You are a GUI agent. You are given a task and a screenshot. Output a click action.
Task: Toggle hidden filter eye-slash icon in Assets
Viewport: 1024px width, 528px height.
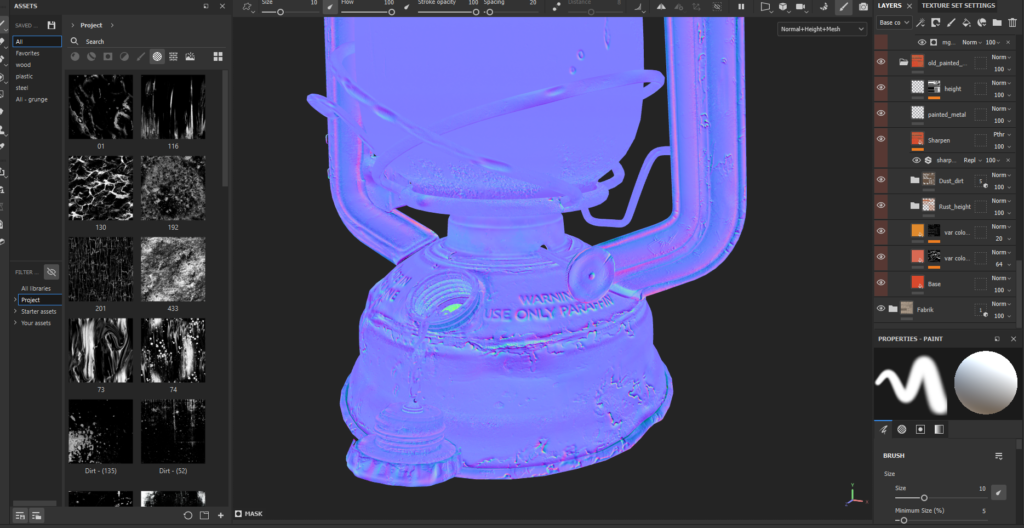point(52,271)
